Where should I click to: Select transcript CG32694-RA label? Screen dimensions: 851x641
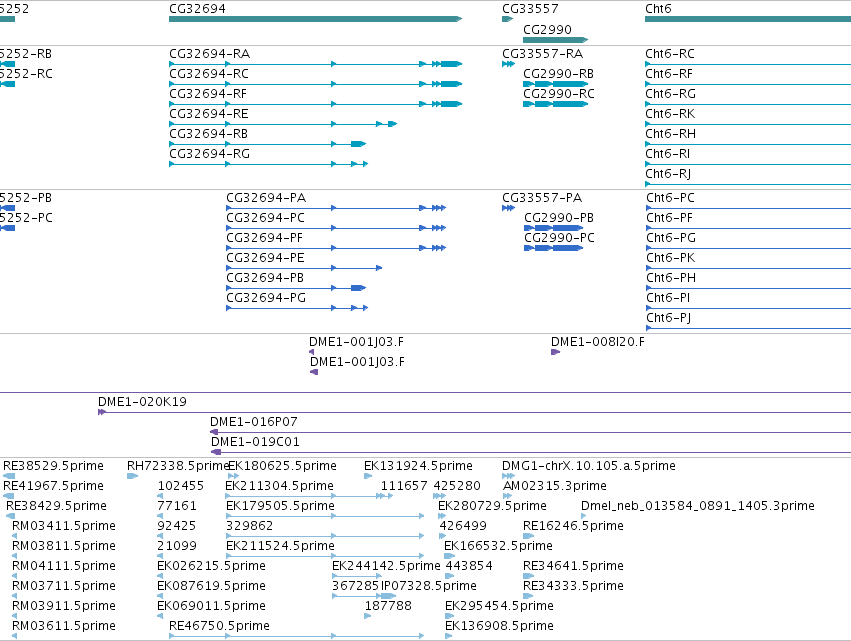[209, 54]
